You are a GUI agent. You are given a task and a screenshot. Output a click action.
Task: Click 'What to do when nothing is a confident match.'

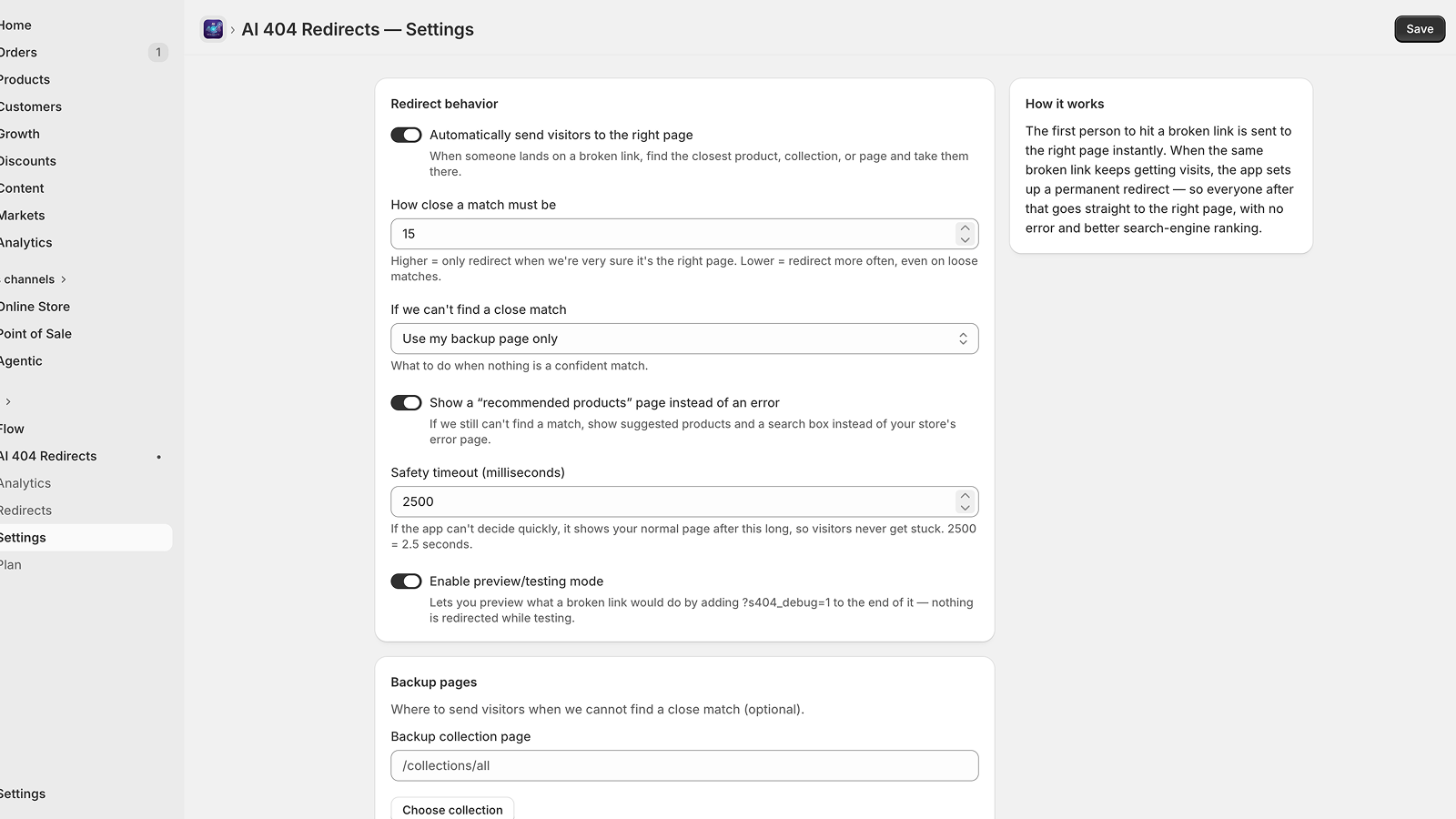520,366
